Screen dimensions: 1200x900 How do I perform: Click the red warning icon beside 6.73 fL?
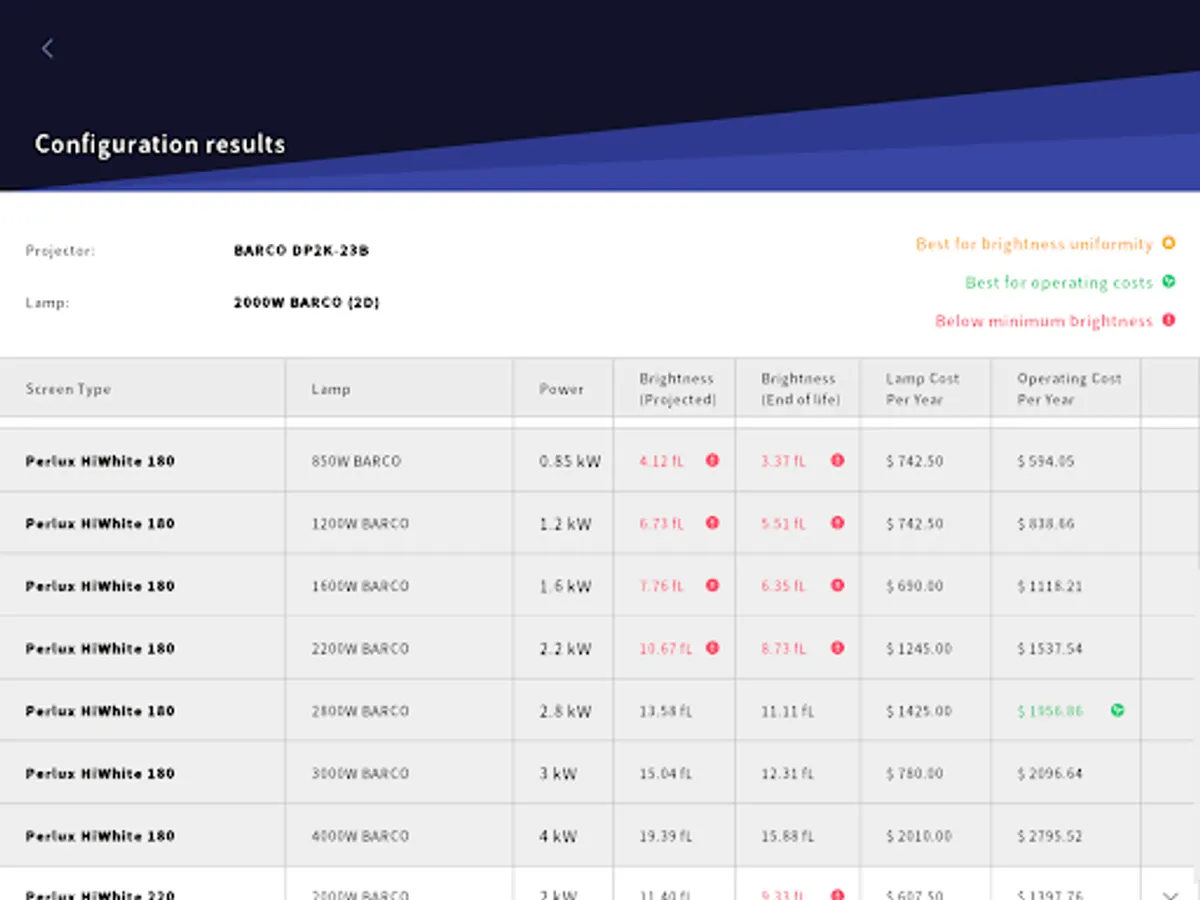pyautogui.click(x=712, y=523)
